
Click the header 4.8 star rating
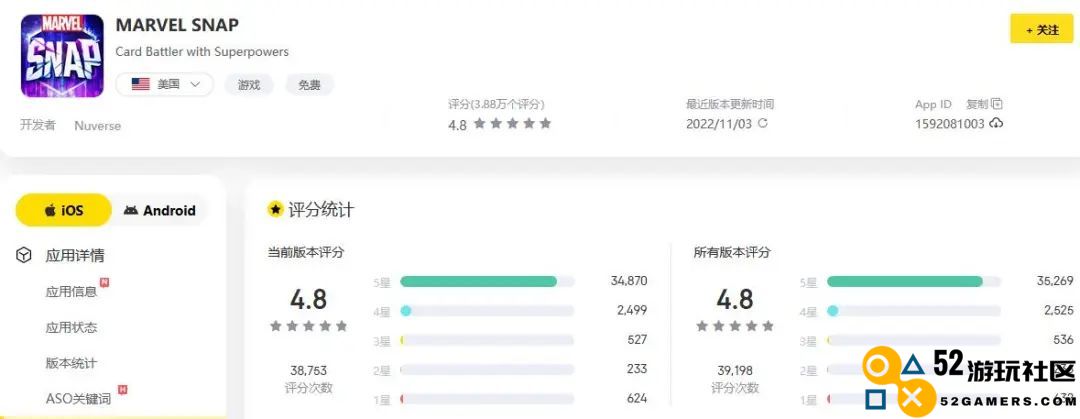(499, 124)
